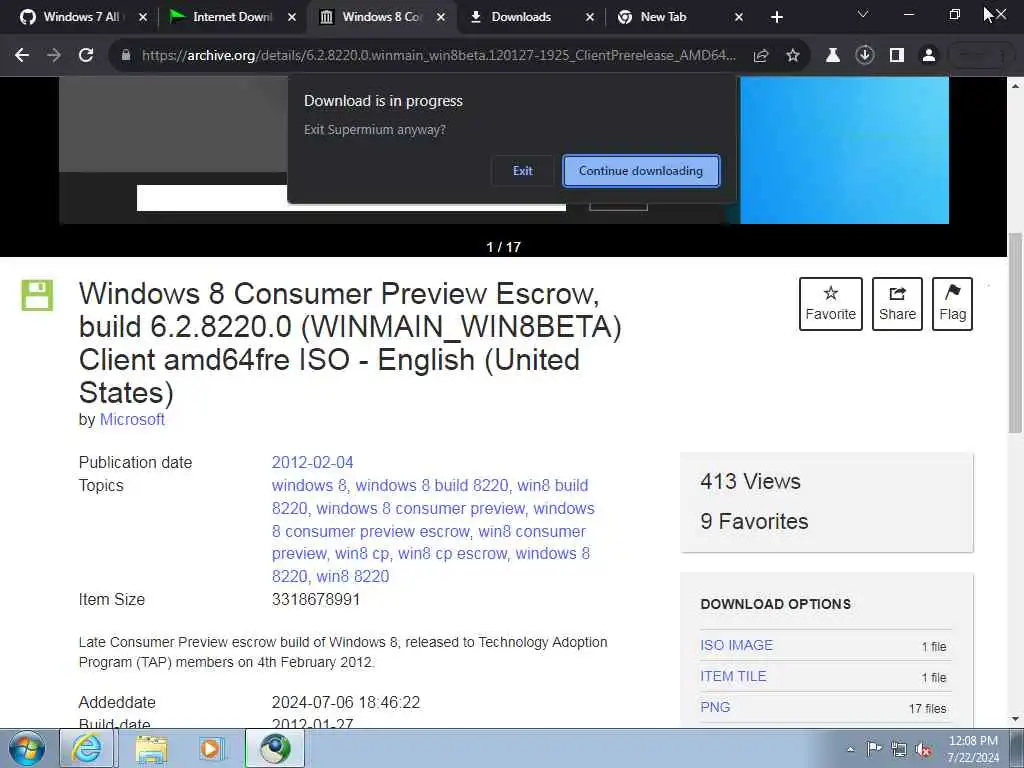Image resolution: width=1024 pixels, height=768 pixels.
Task: Click the share page icon in address bar
Action: (x=761, y=56)
